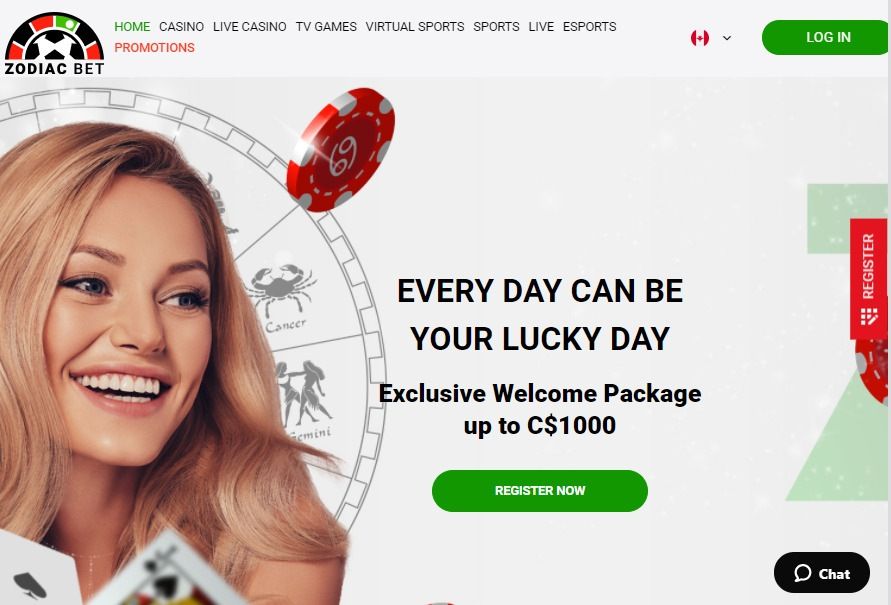891x605 pixels.
Task: Click the grid icon on Register side tab
Action: (x=869, y=316)
